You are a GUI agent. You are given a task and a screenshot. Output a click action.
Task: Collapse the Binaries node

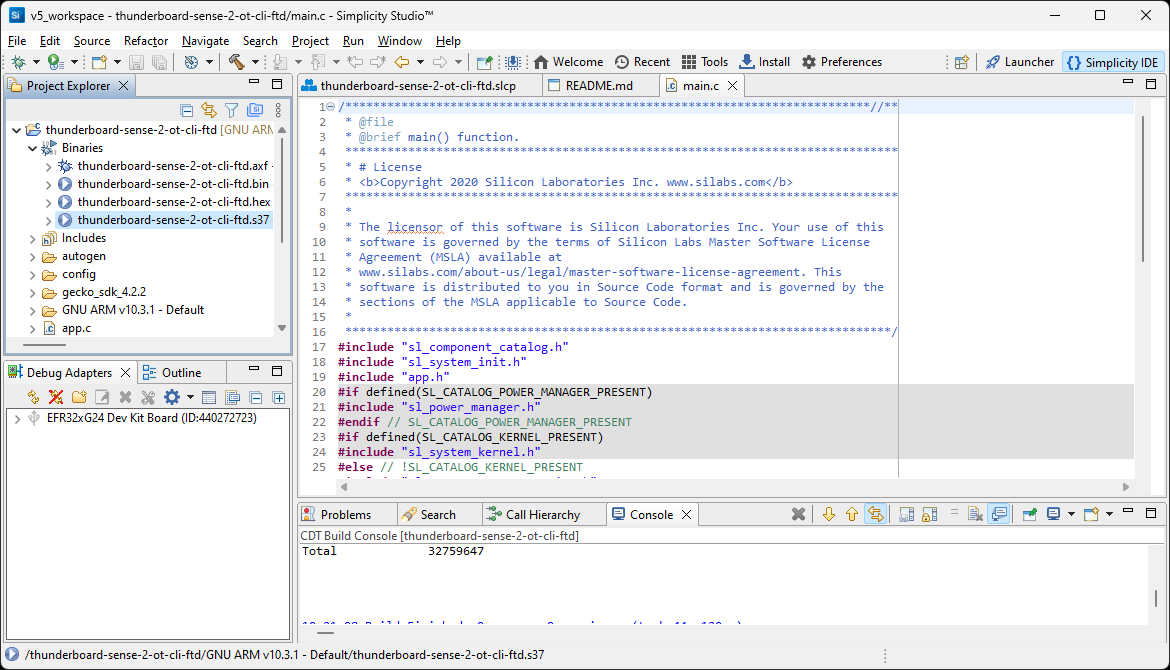33,147
